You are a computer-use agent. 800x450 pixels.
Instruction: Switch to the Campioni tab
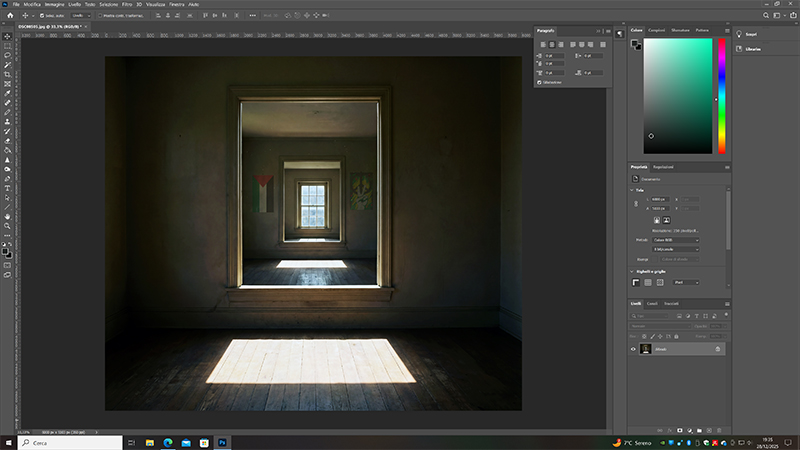click(x=657, y=30)
